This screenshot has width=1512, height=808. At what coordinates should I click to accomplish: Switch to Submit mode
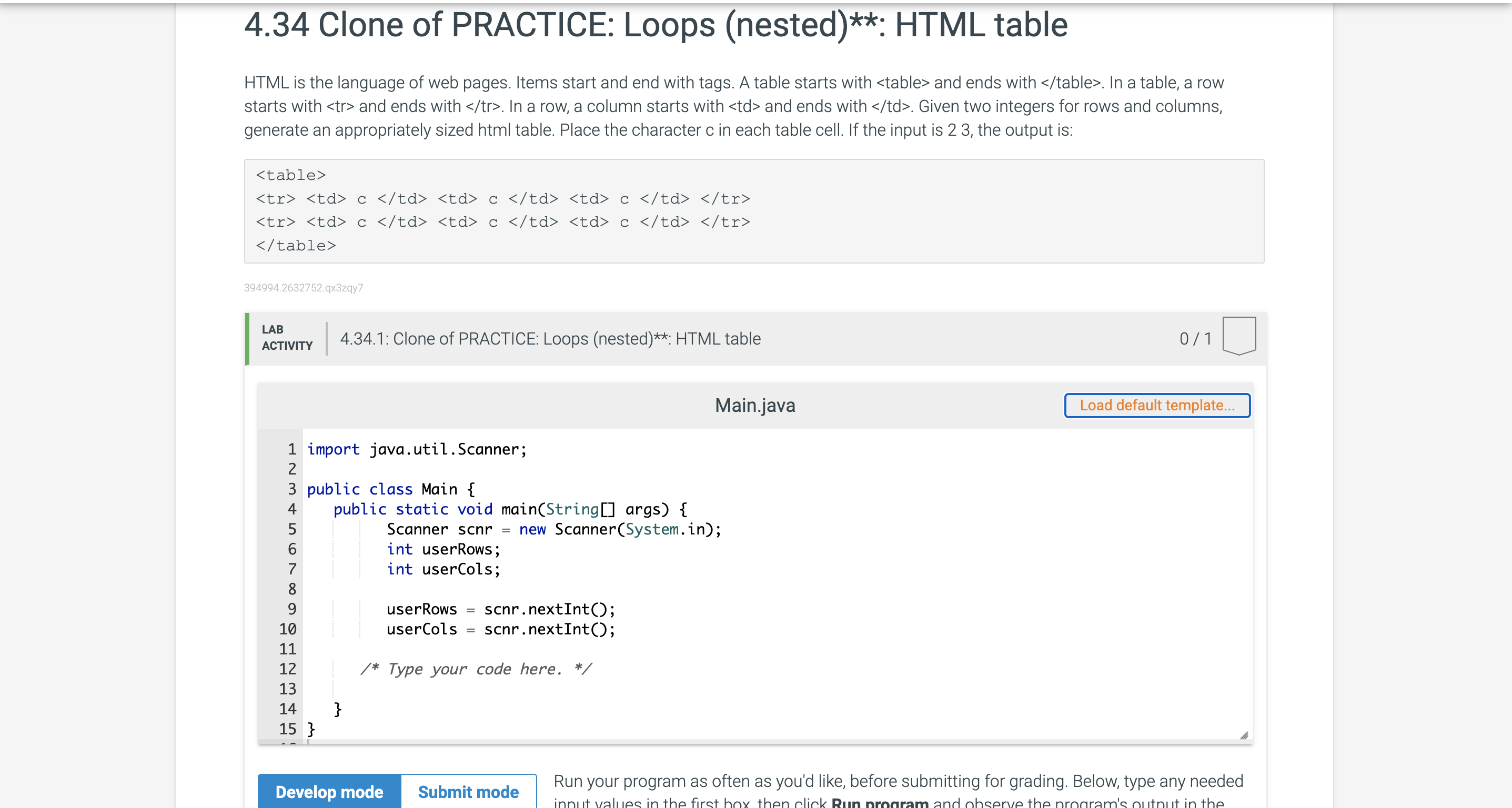click(468, 791)
